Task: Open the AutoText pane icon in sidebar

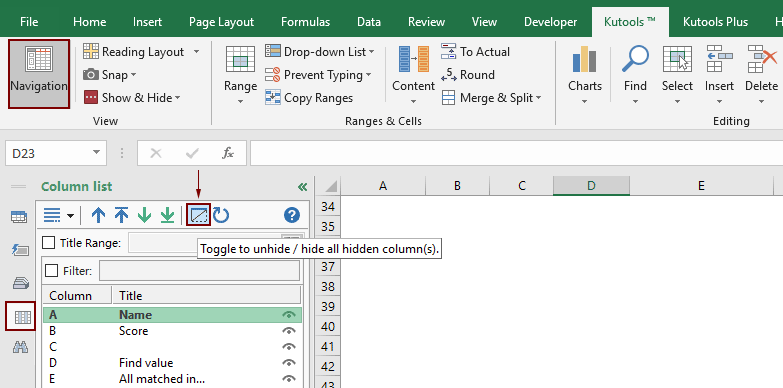Action: point(20,250)
